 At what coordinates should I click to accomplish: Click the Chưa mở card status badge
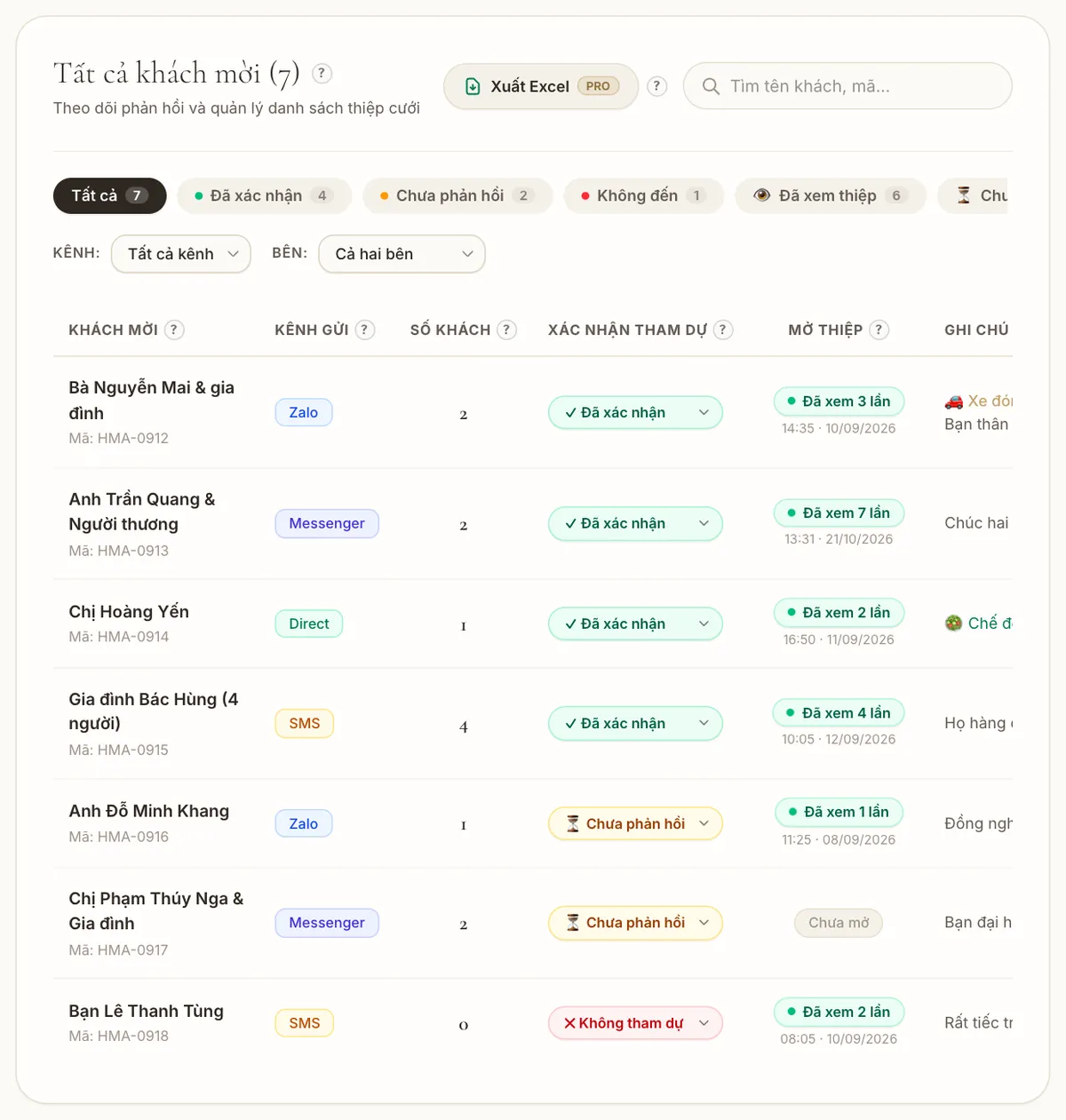click(839, 923)
